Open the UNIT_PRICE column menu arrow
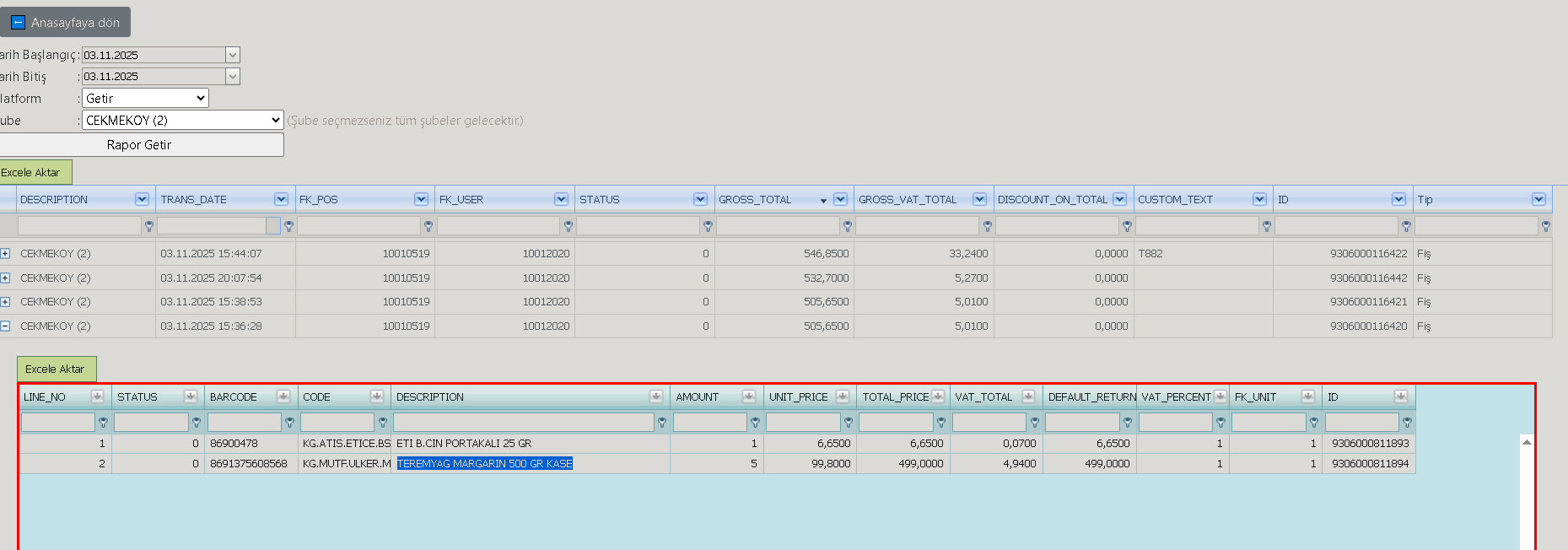This screenshot has height=550, width=1568. (x=842, y=396)
